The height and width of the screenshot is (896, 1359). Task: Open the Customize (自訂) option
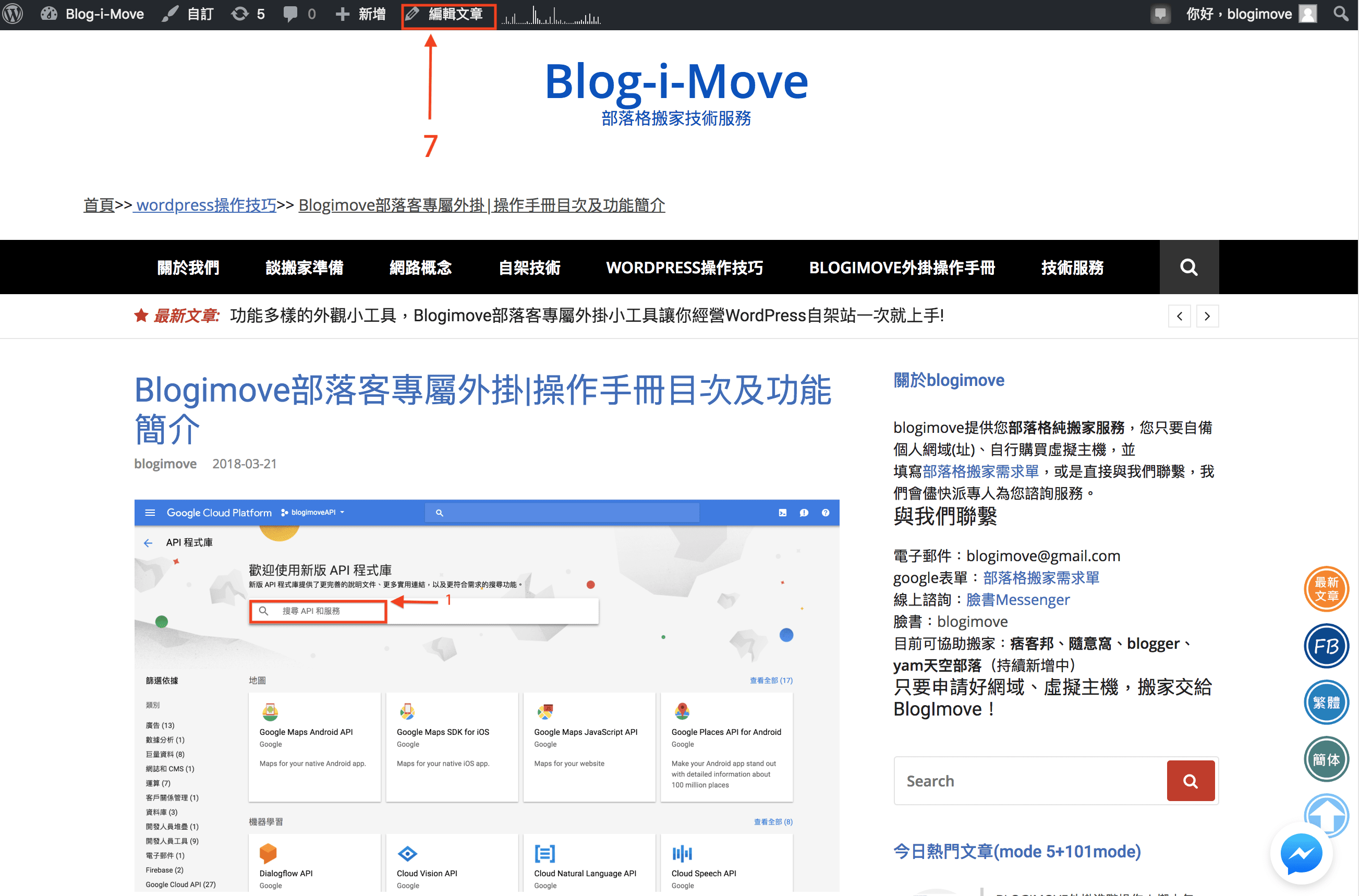(x=187, y=14)
